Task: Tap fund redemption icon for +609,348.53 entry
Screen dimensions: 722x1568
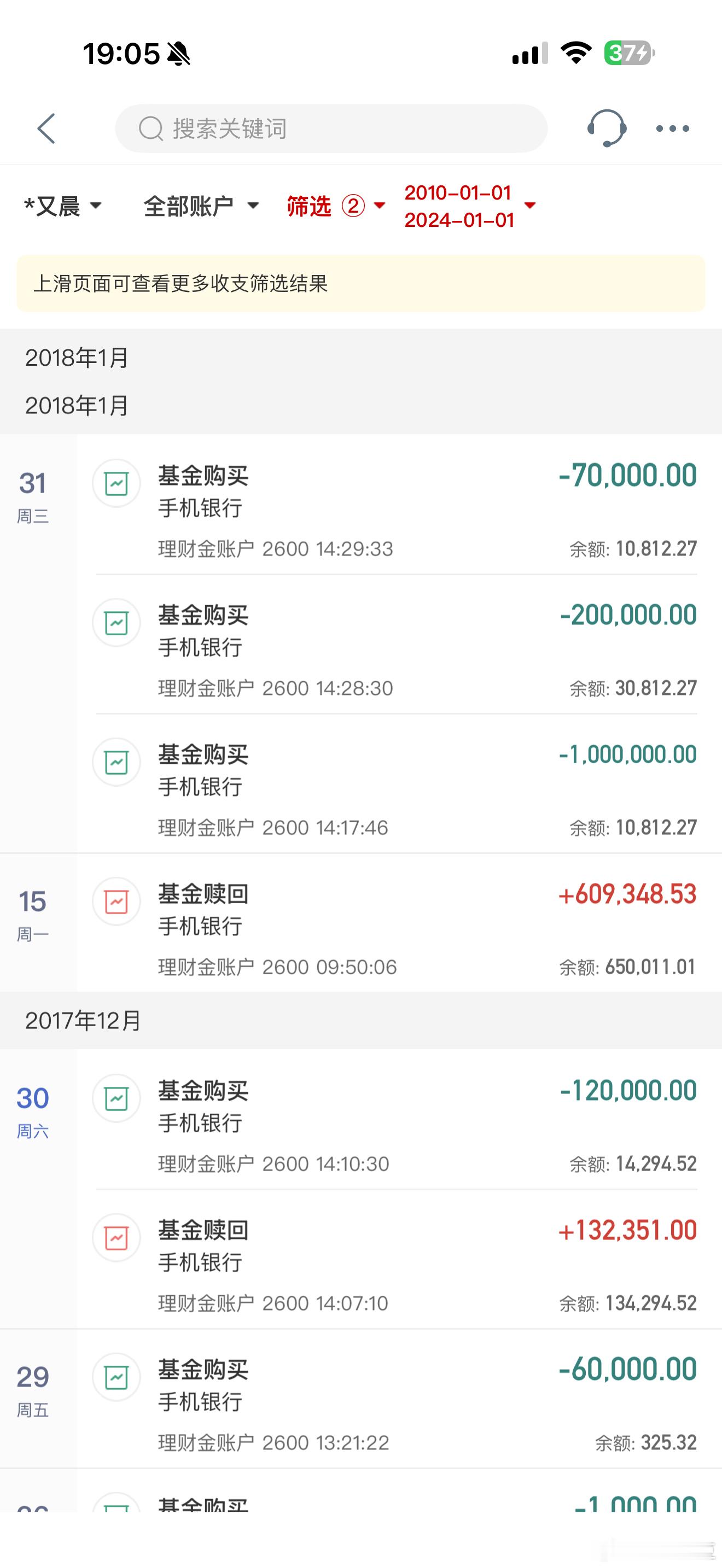Action: point(117,902)
